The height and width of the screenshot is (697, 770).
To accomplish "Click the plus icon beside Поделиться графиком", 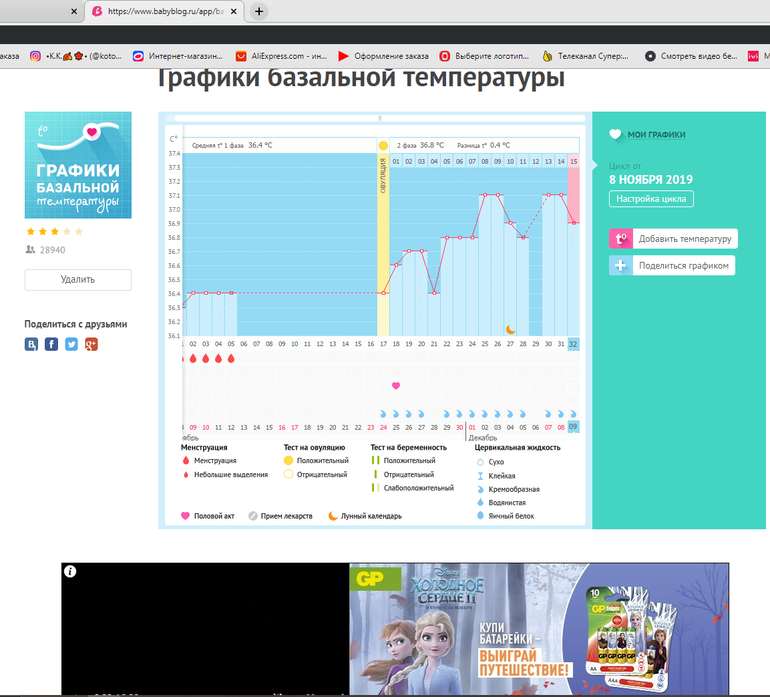I will [x=620, y=265].
